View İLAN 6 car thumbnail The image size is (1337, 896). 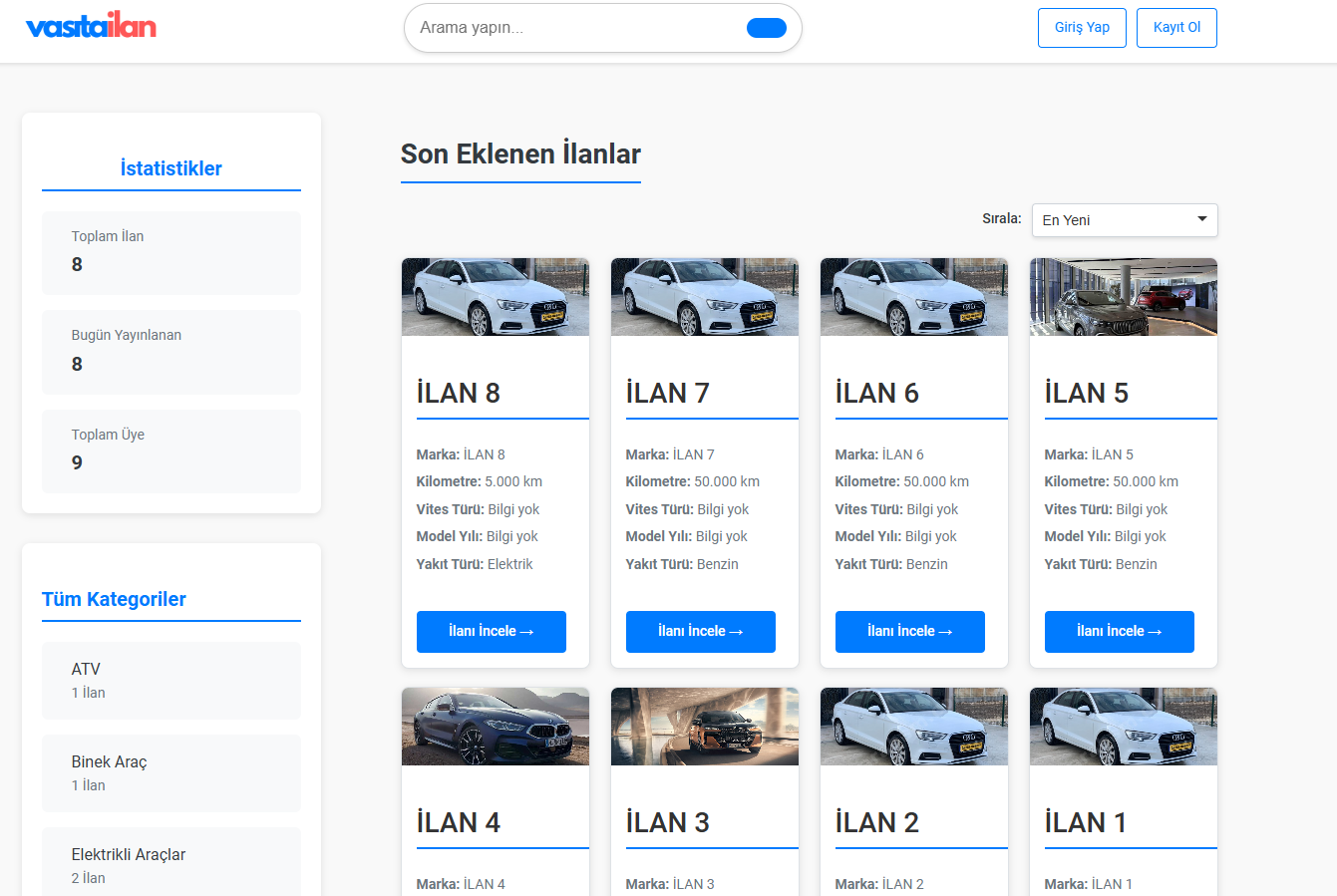click(x=914, y=297)
